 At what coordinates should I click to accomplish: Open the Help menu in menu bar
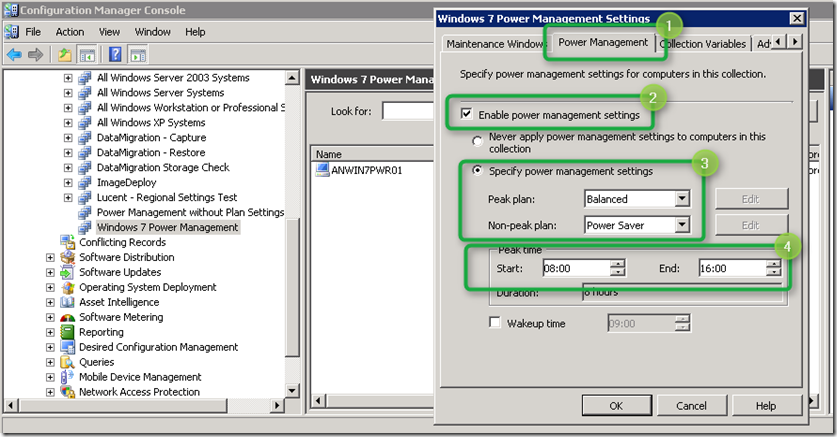point(195,32)
